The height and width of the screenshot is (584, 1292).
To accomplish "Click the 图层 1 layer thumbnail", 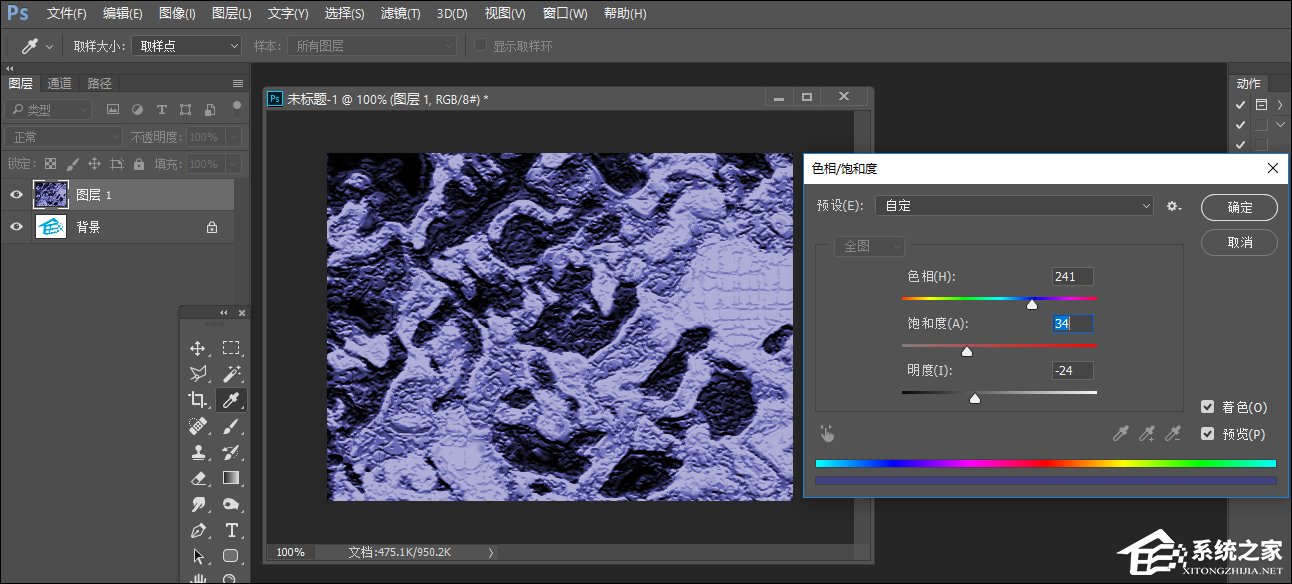I will [x=51, y=194].
